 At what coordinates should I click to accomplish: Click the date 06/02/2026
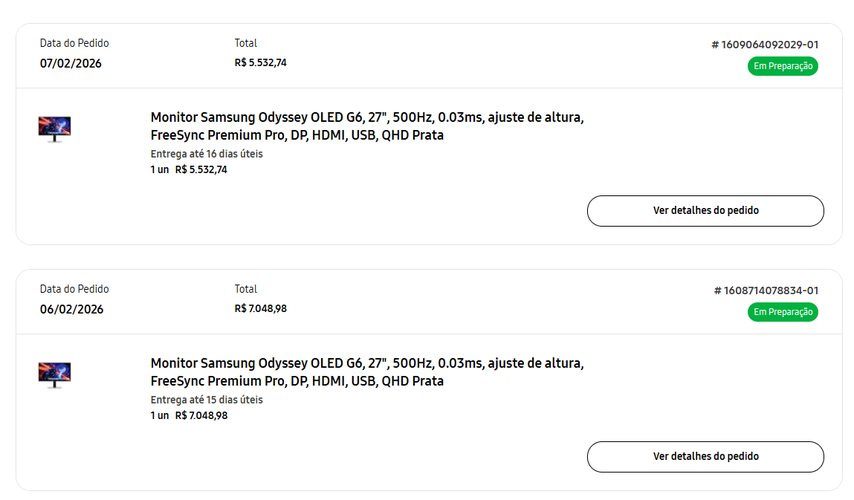pos(71,309)
